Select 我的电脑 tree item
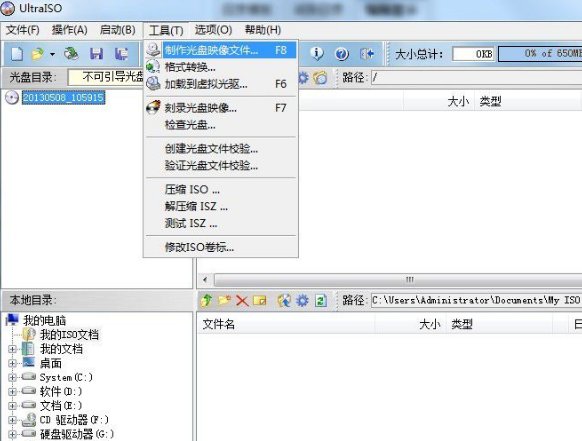582x441 pixels. (44, 320)
